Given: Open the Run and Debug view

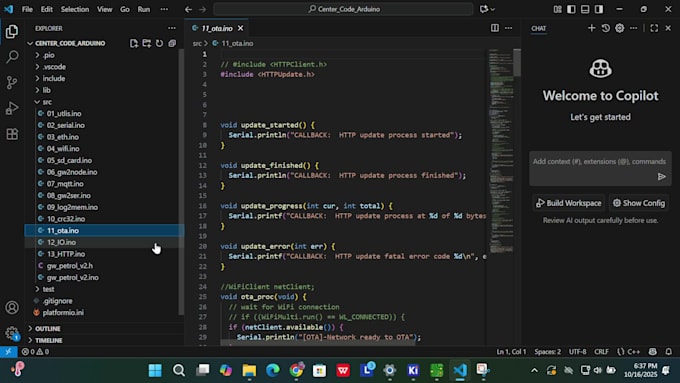Looking at the screenshot, I should (x=12, y=108).
